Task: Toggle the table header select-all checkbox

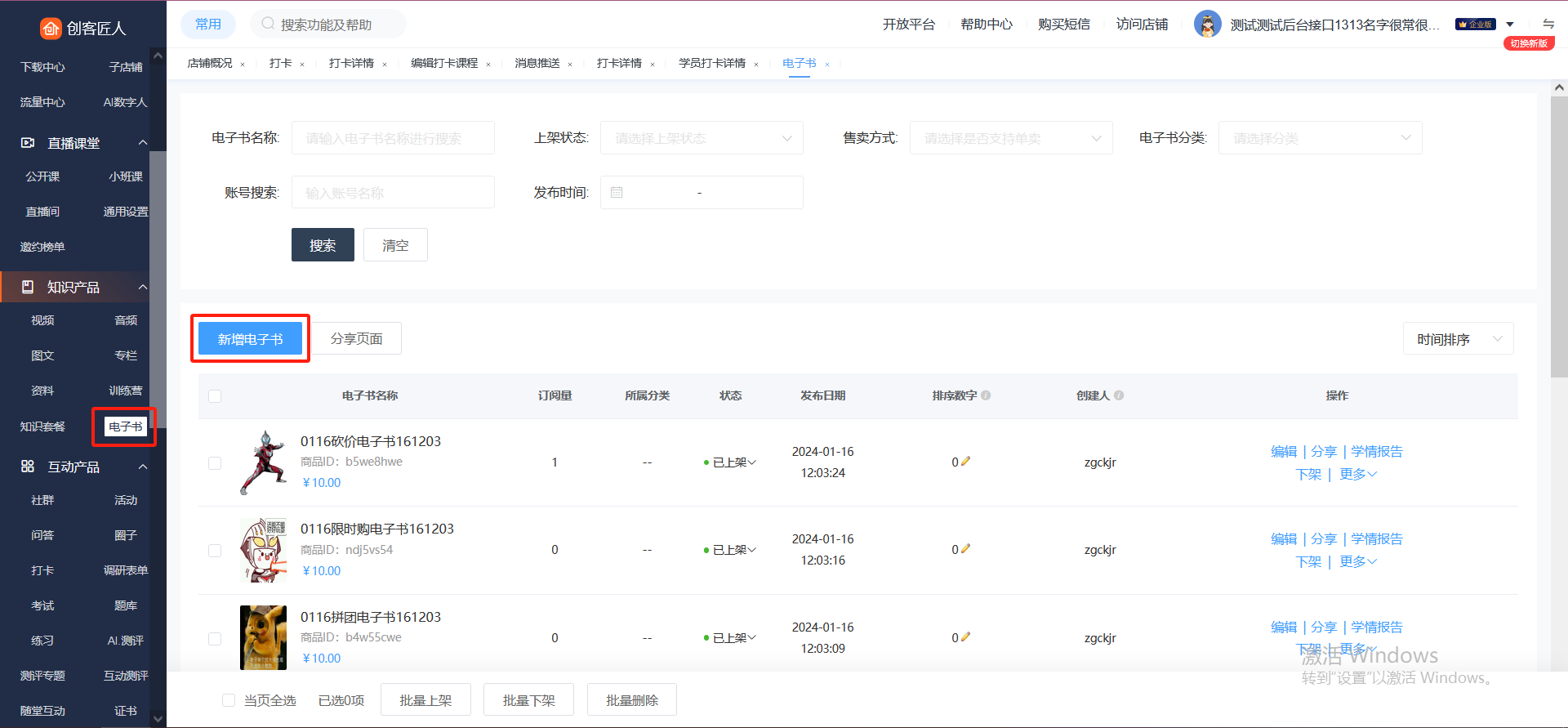Action: pos(215,396)
